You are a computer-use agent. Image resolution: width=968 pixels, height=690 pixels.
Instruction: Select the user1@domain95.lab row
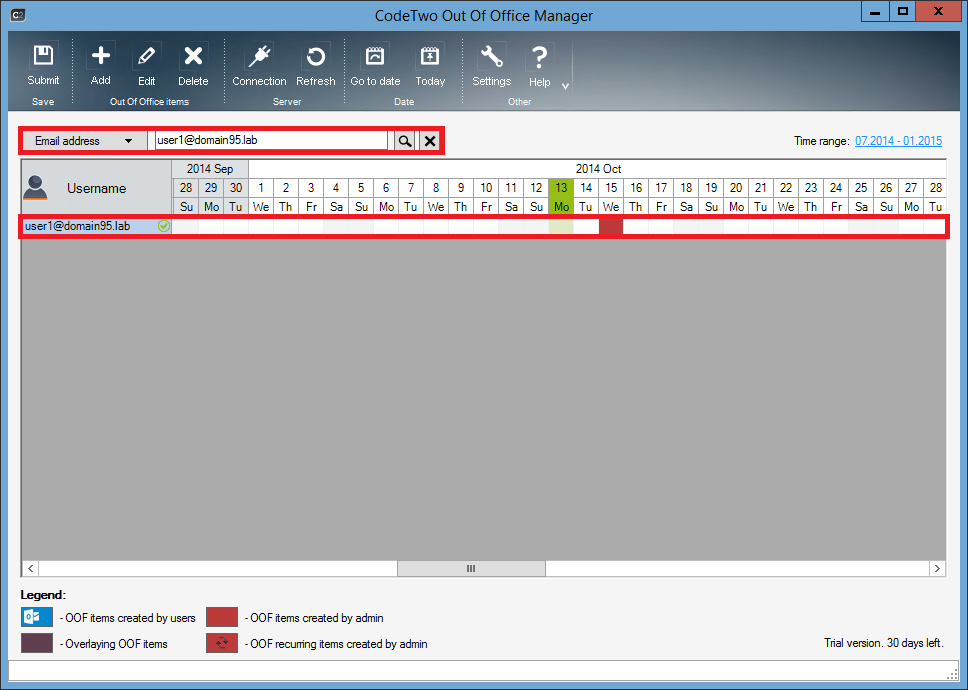484,227
